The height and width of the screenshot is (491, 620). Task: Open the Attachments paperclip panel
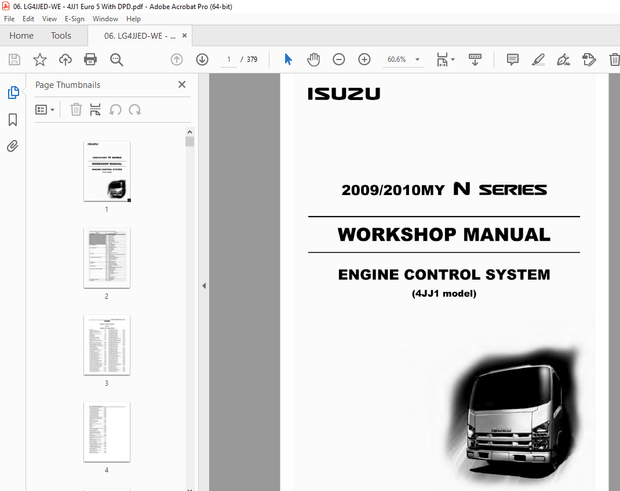coord(13,146)
